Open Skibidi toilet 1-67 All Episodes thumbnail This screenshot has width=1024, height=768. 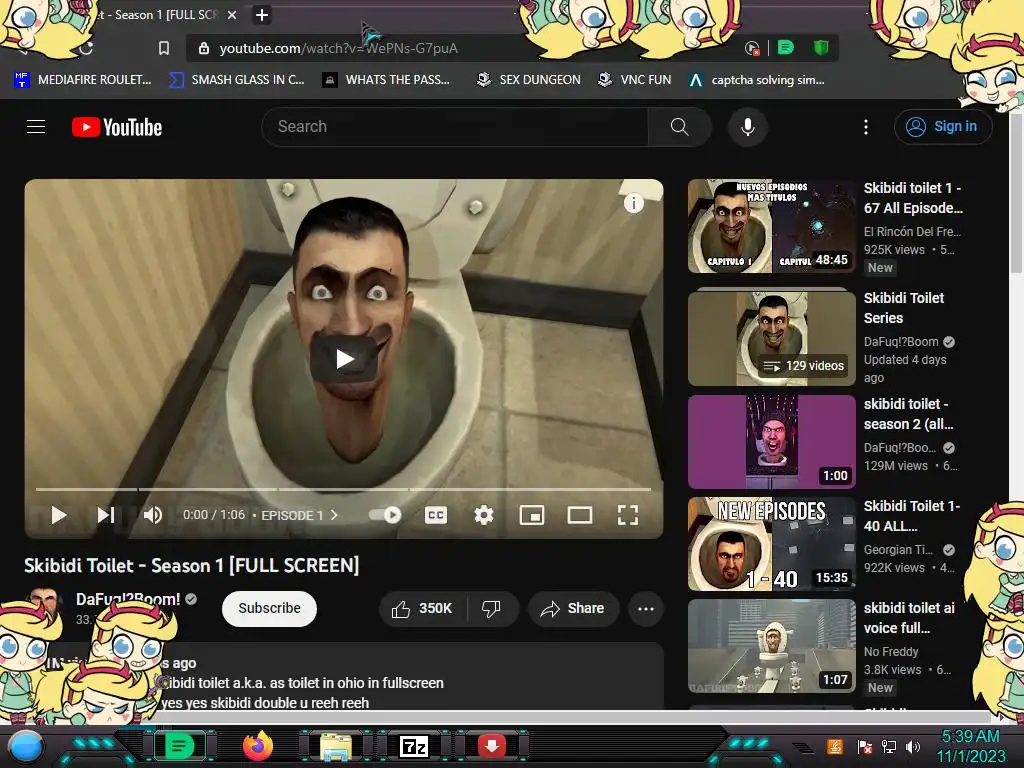tap(771, 226)
